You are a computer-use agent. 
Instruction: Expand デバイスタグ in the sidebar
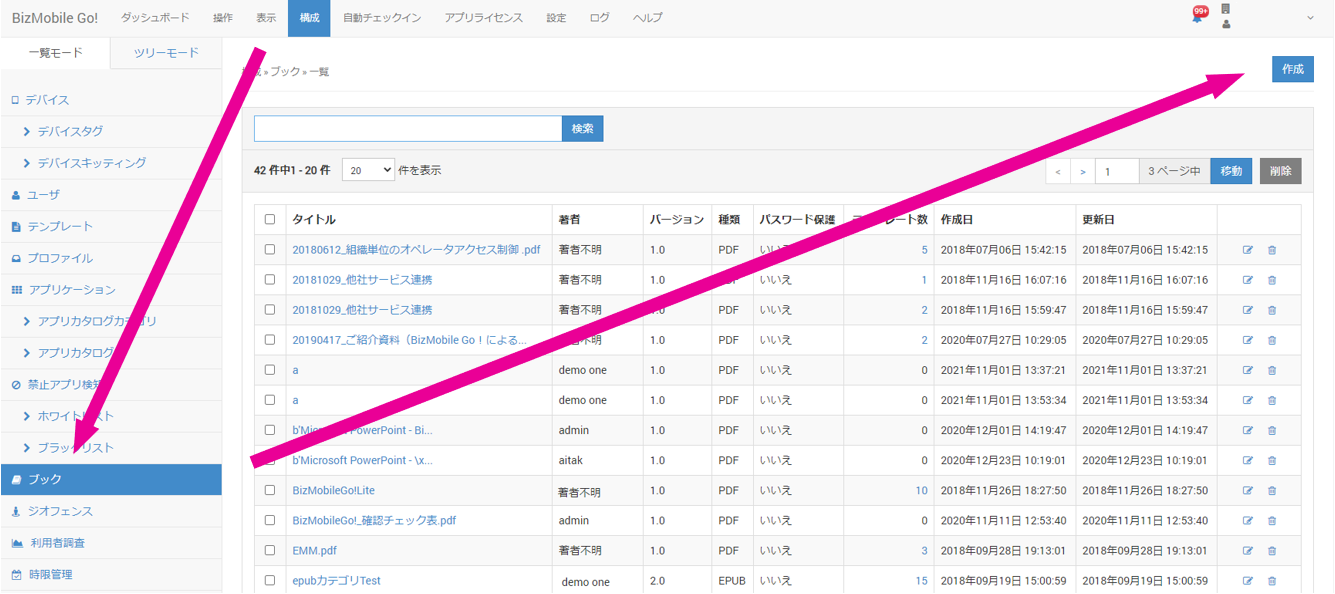(x=70, y=131)
